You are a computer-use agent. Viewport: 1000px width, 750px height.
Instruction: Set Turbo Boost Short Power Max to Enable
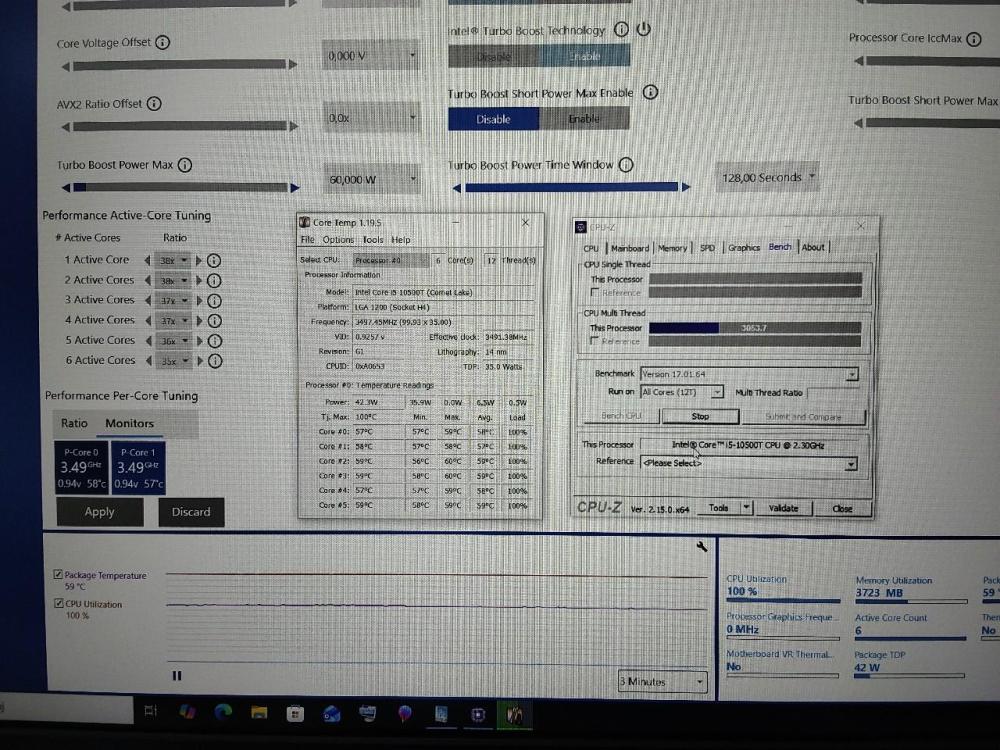(x=584, y=118)
